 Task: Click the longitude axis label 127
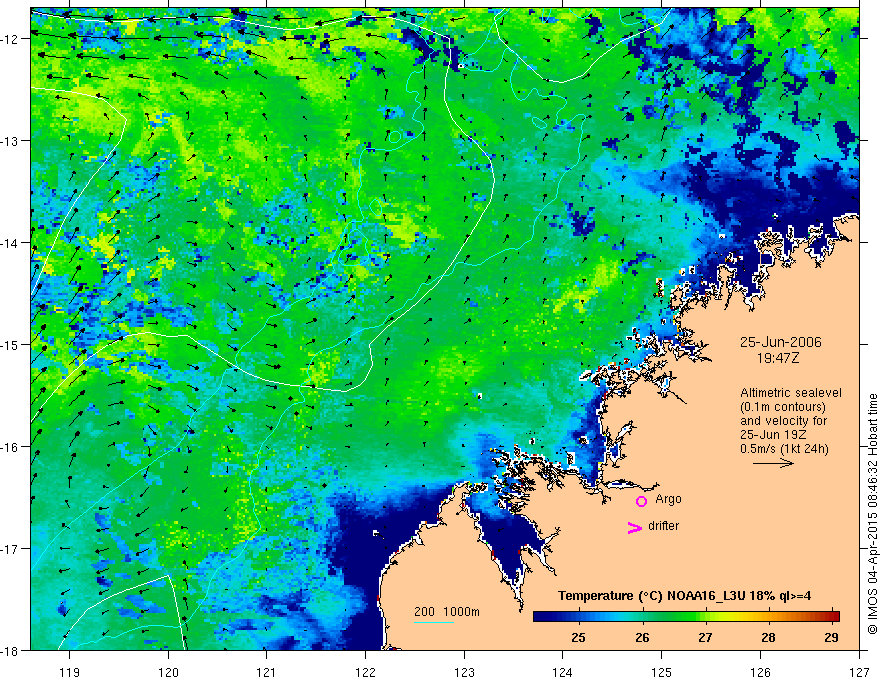click(859, 672)
